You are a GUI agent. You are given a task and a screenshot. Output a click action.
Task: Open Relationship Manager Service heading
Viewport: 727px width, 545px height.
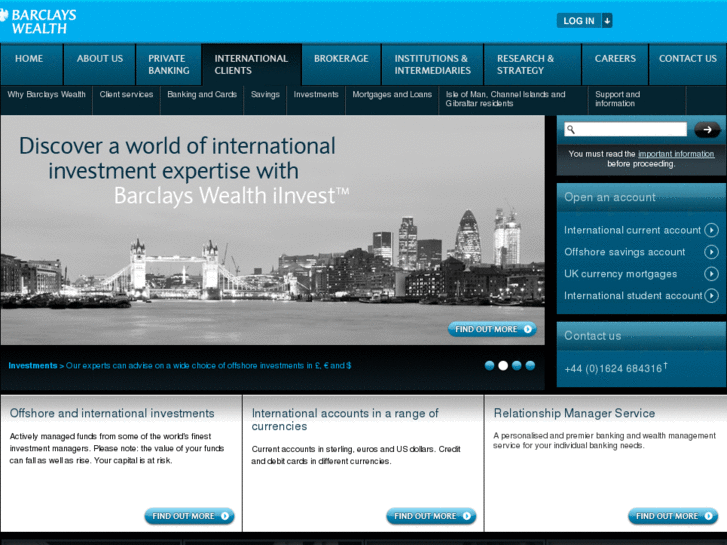[x=574, y=413]
